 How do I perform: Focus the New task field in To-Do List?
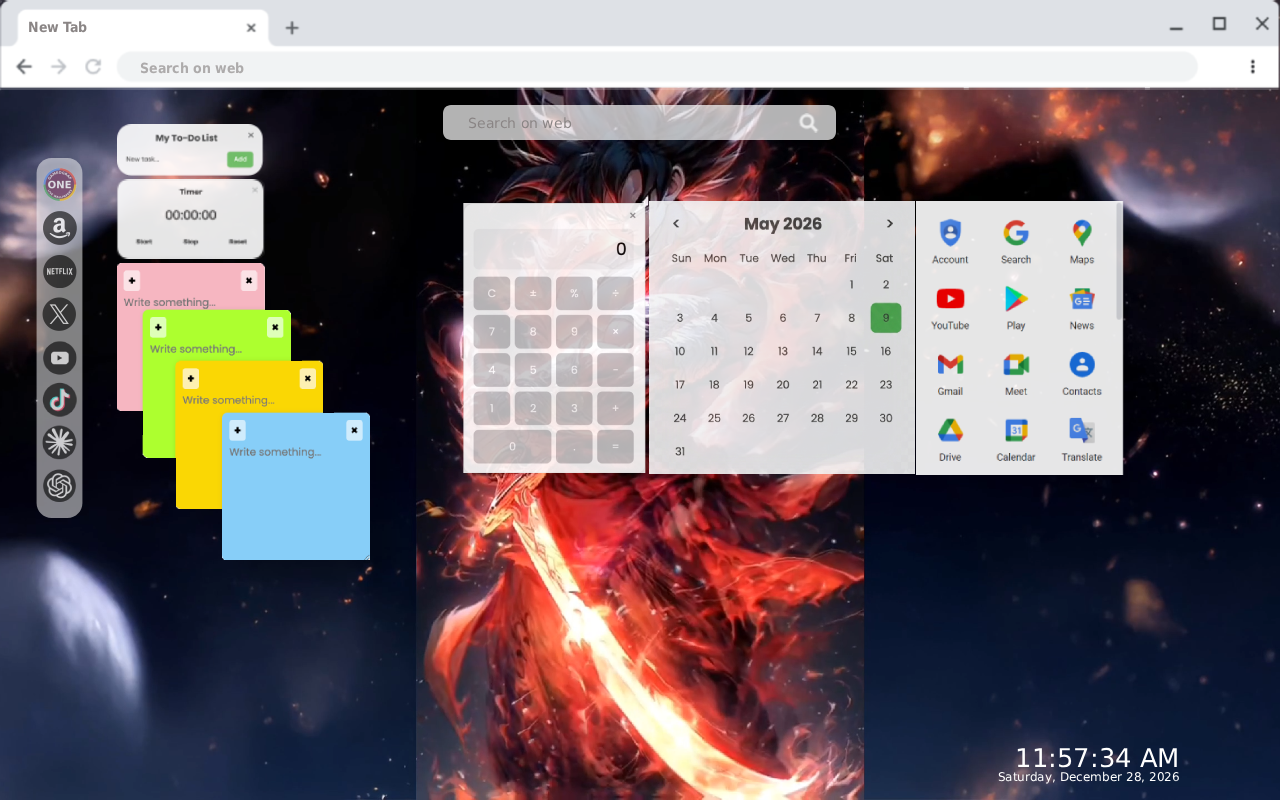[x=174, y=159]
